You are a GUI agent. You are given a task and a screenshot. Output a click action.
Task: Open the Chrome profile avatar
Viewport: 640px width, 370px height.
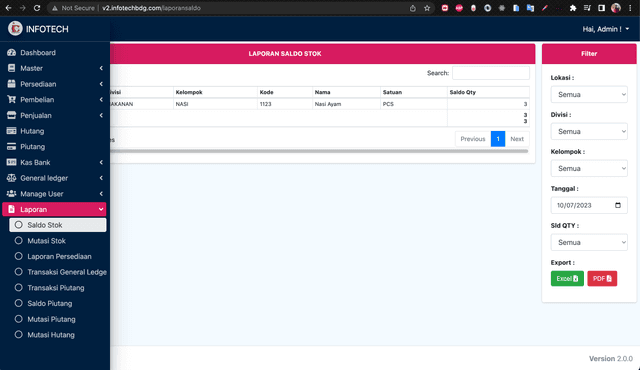[x=616, y=8]
